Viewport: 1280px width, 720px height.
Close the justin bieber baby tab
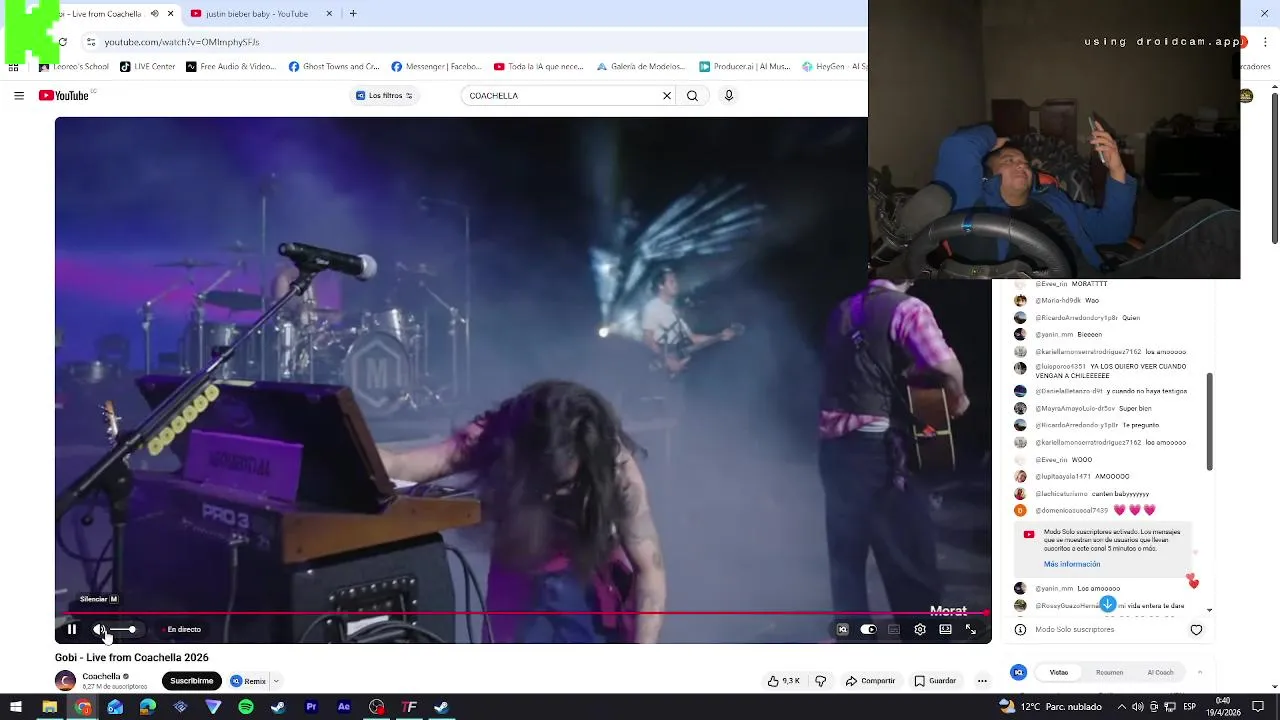328,14
